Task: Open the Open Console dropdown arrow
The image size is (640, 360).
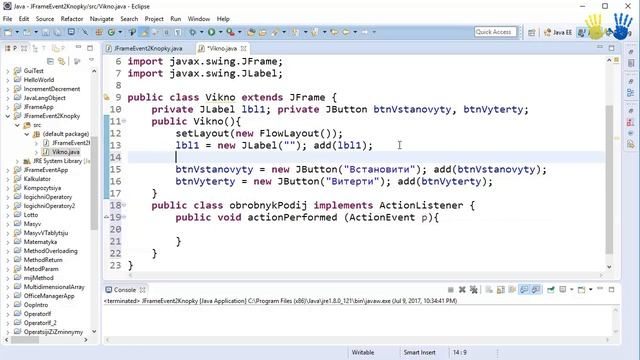Action: [591, 290]
